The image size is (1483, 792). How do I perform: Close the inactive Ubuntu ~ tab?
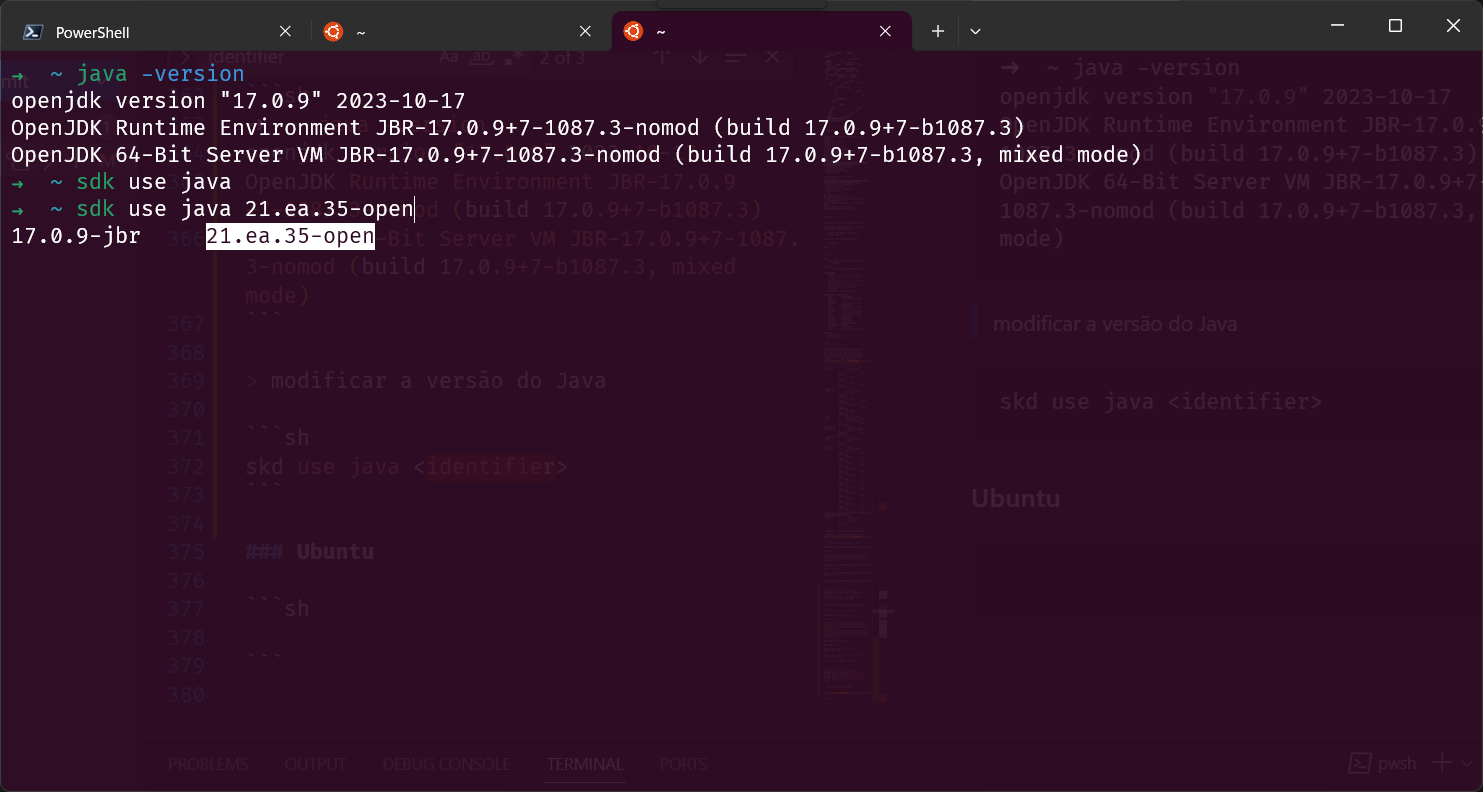point(585,32)
